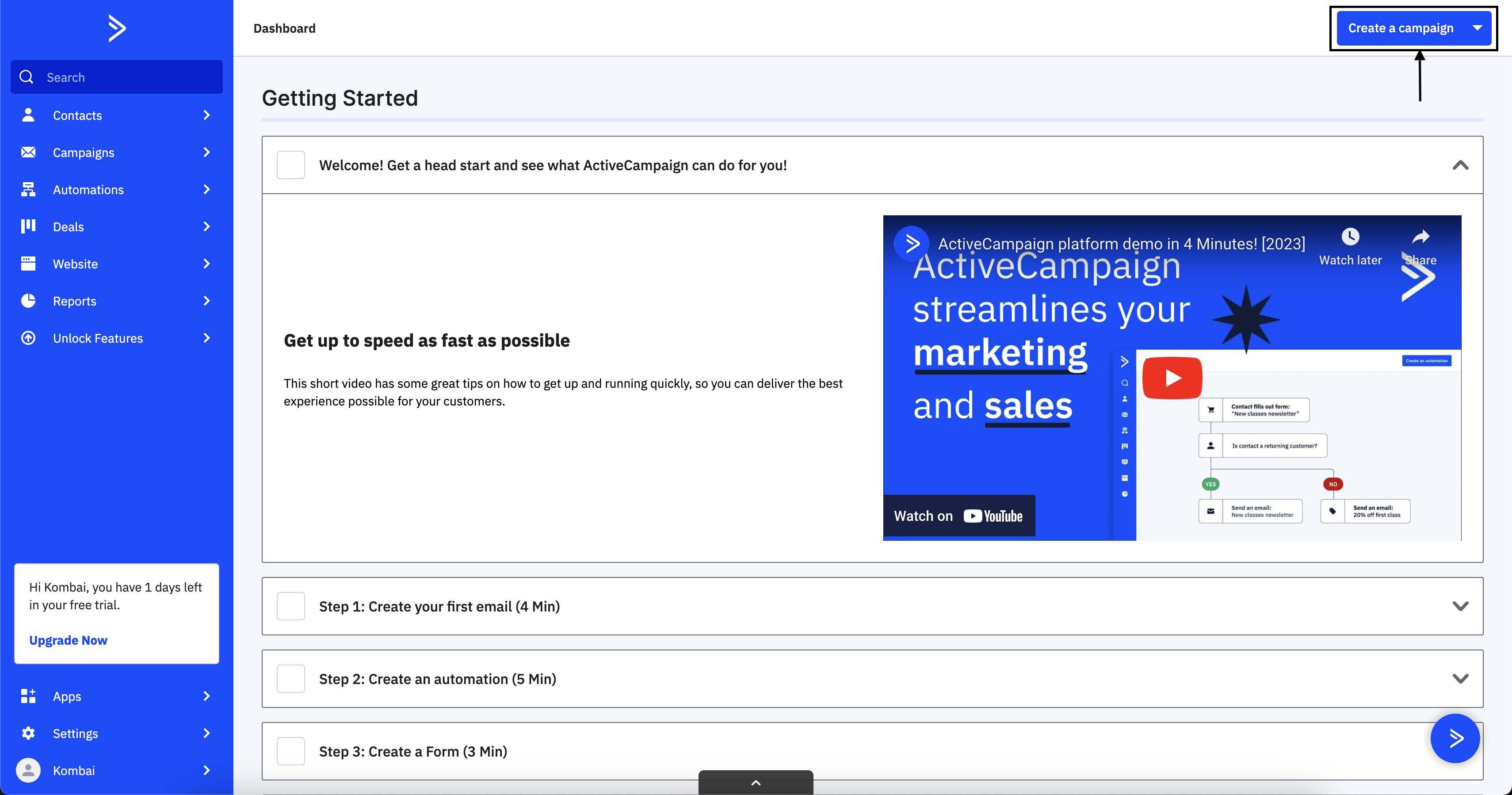Open the Unlock Features menu item
This screenshot has width=1512, height=795.
[x=116, y=338]
